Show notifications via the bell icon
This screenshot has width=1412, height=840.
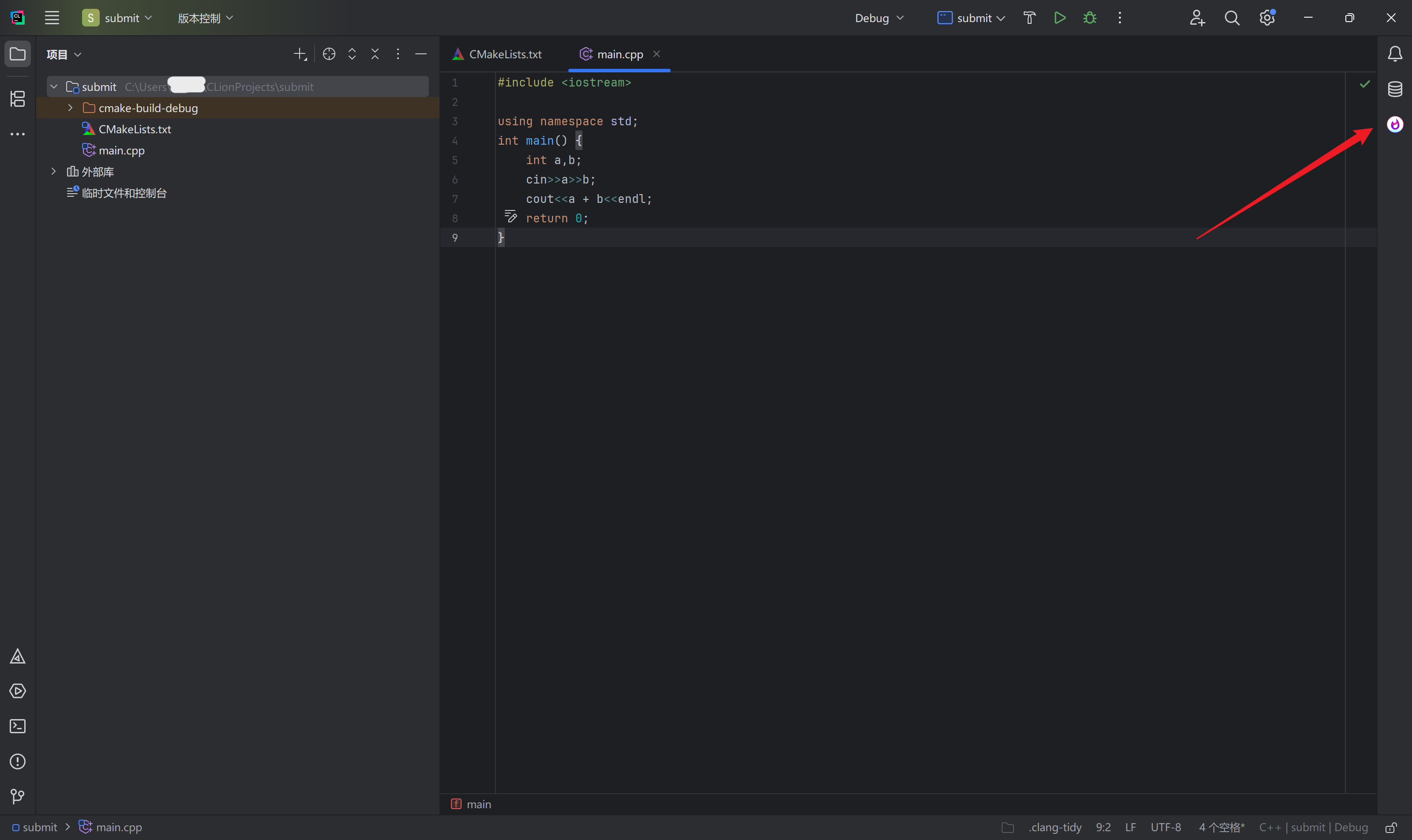click(1395, 54)
